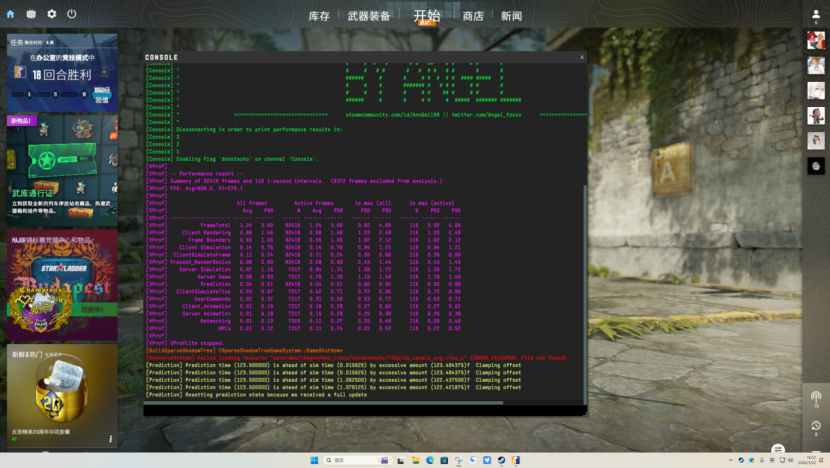
Task: Click the 开始 play tab
Action: 426,16
